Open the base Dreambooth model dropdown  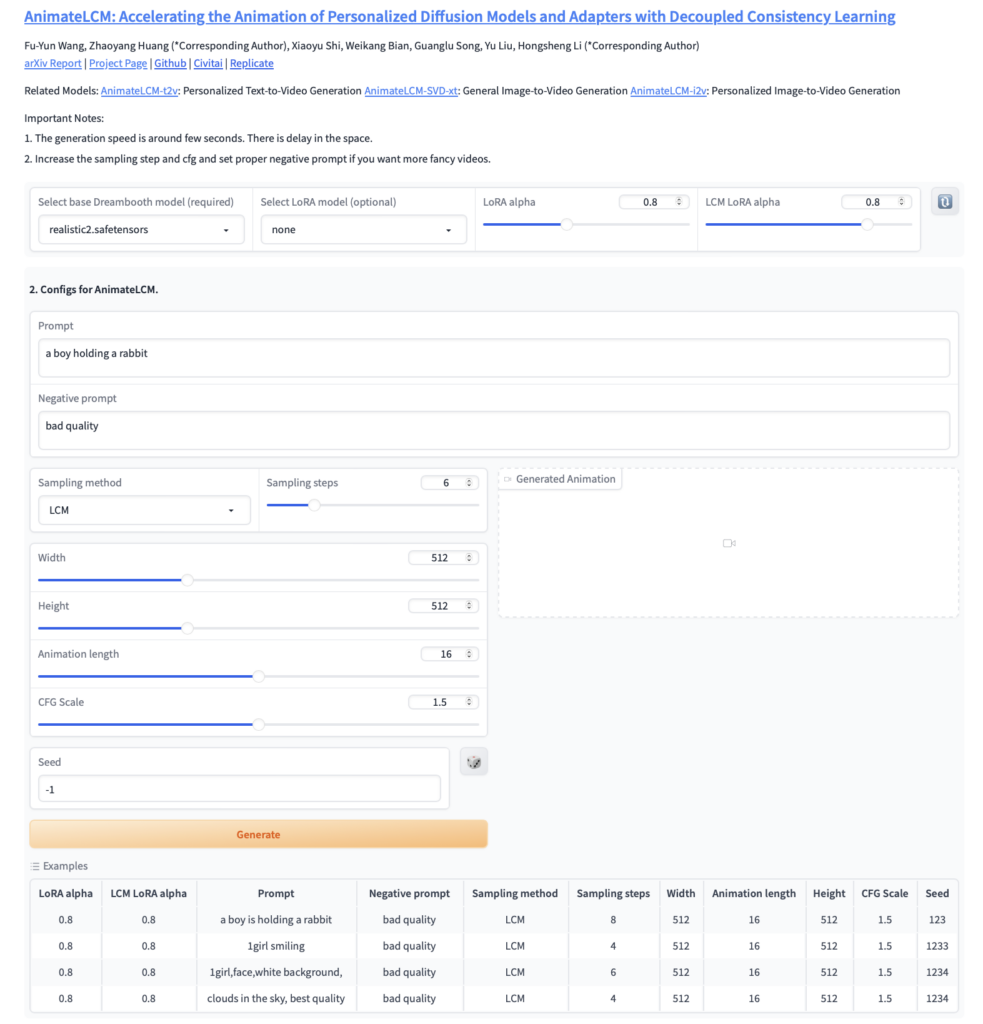139,230
